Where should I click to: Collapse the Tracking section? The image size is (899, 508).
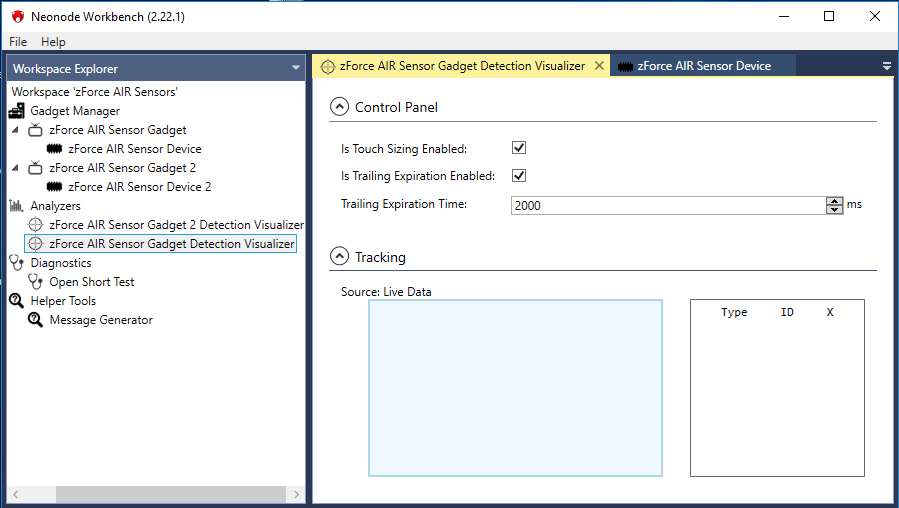pyautogui.click(x=339, y=257)
